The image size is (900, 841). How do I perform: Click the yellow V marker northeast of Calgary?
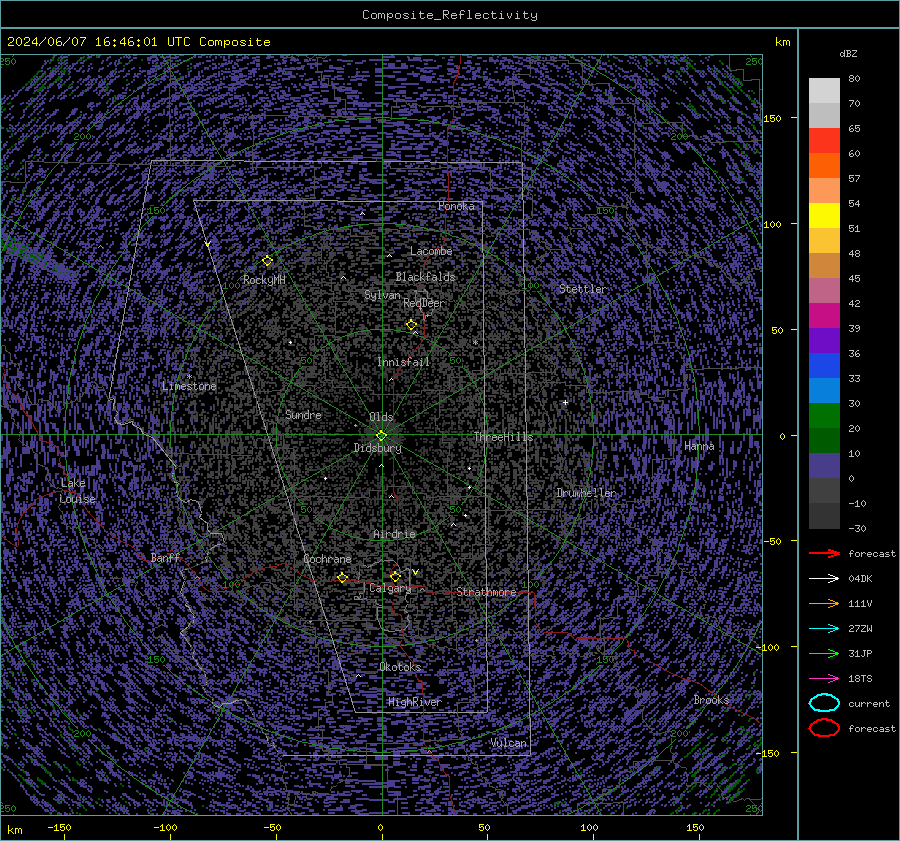(415, 572)
